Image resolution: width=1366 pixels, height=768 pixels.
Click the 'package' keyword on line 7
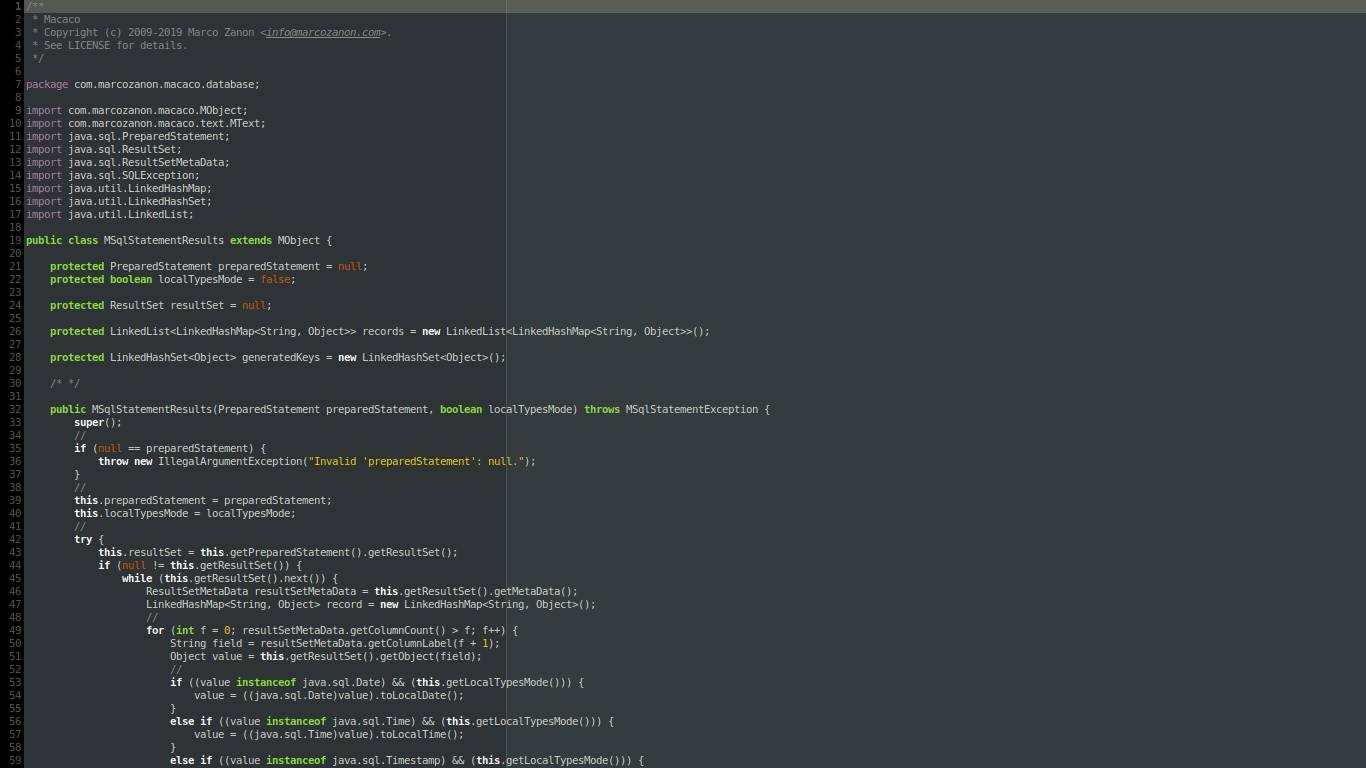[x=47, y=84]
